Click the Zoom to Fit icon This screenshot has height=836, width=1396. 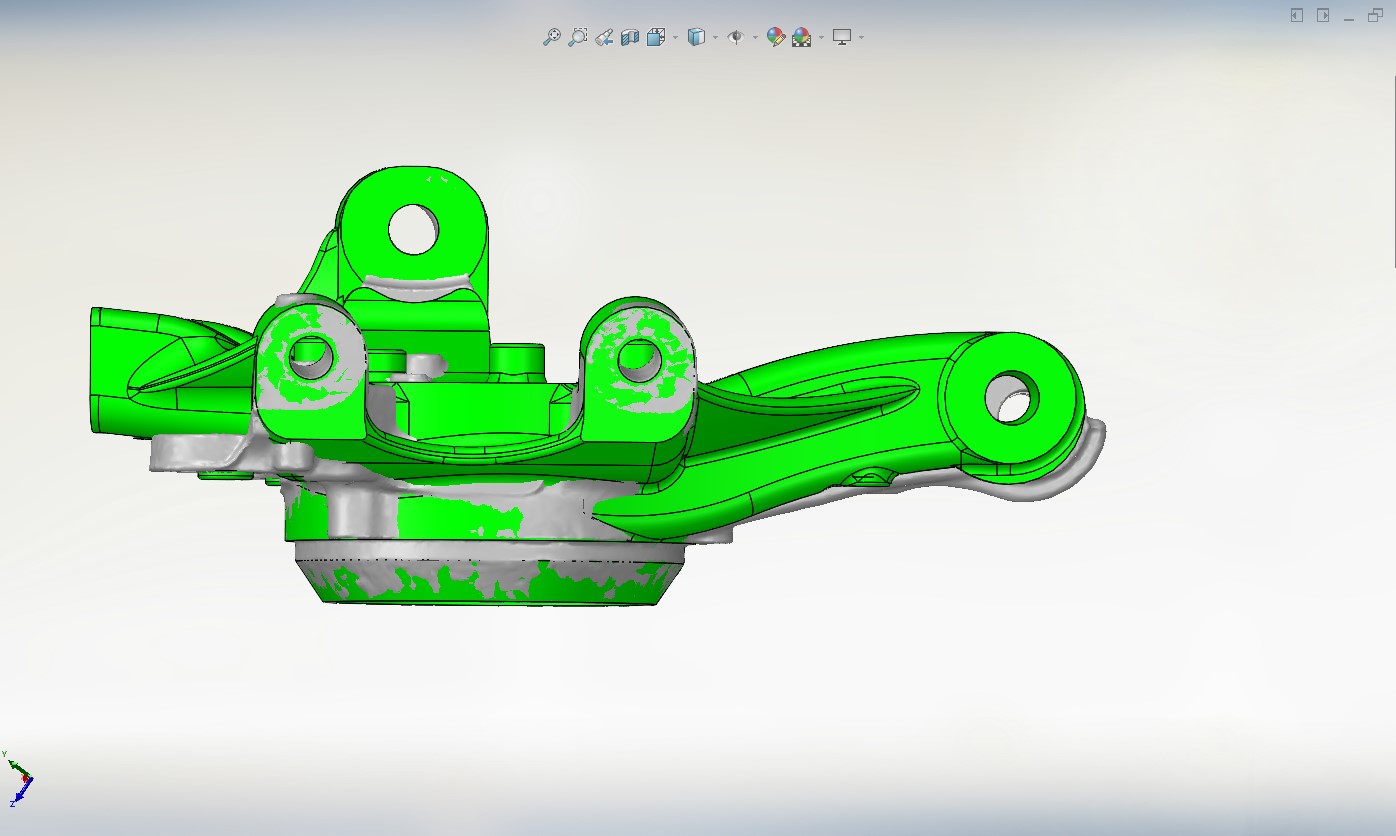551,37
